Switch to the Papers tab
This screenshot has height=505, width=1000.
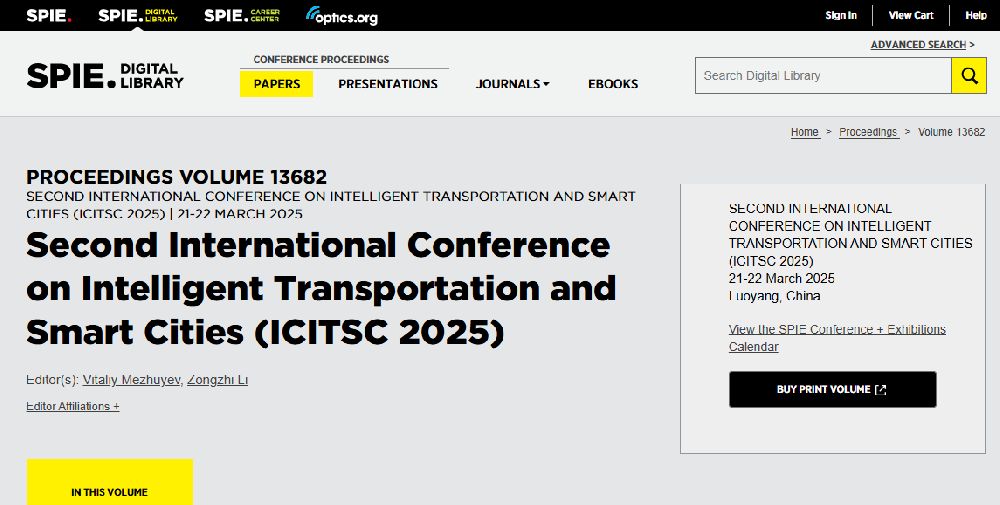(277, 84)
